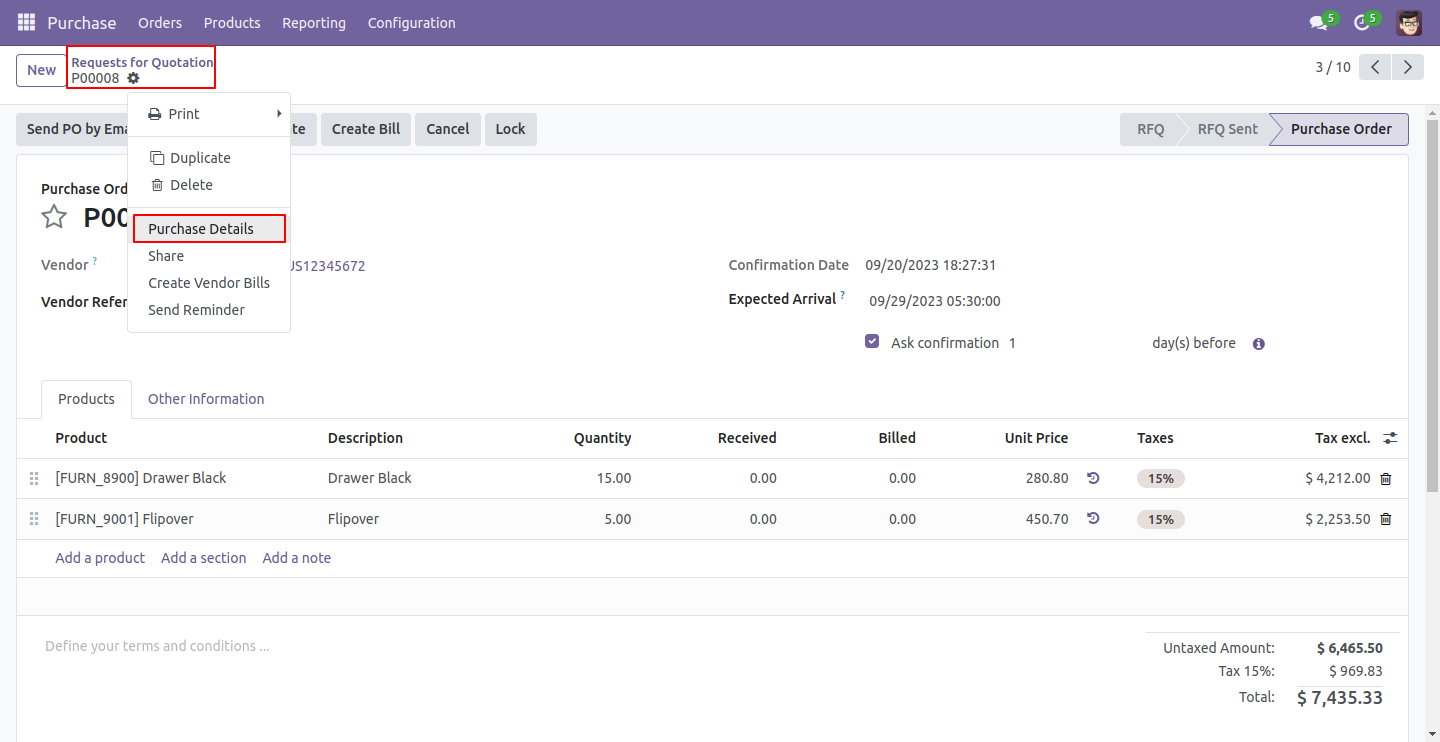This screenshot has width=1440, height=742.
Task: Open Purchase Details from the menu
Action: tap(209, 229)
